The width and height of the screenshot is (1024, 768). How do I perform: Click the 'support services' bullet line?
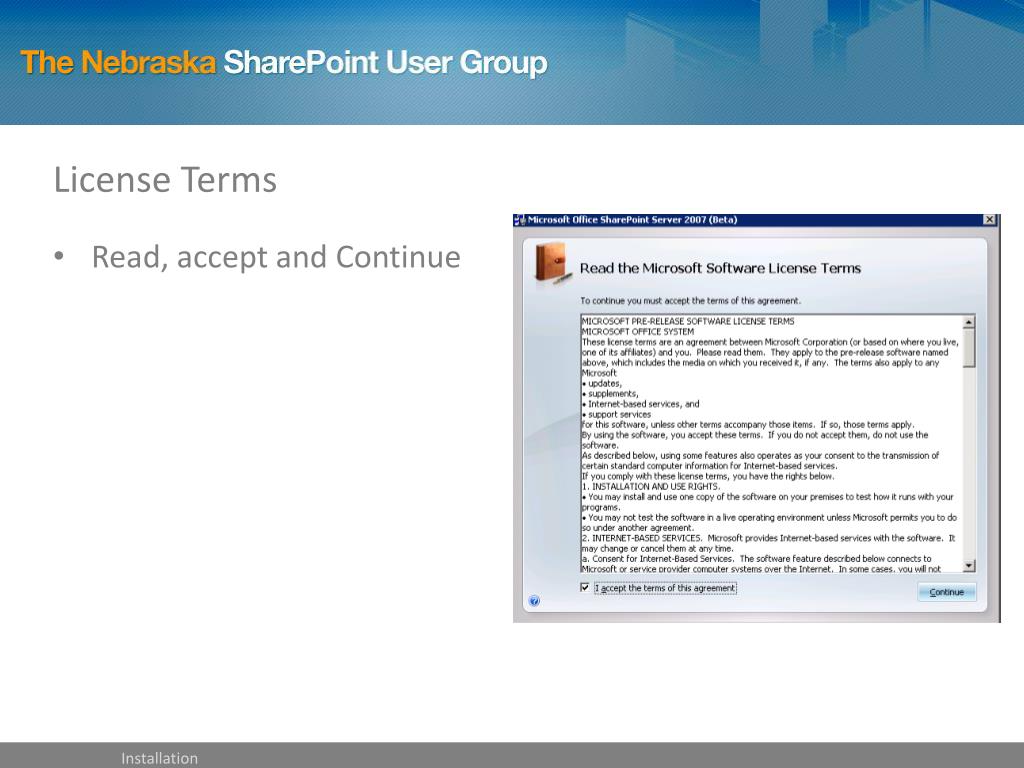tap(616, 415)
